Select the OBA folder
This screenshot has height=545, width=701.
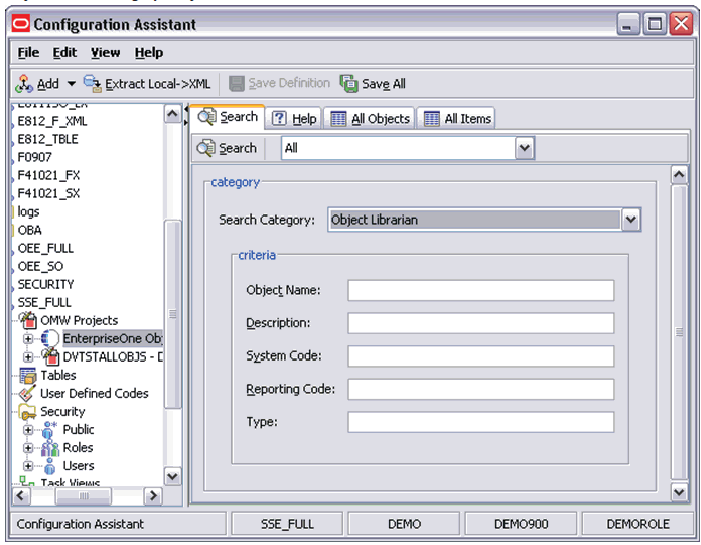coord(30,230)
